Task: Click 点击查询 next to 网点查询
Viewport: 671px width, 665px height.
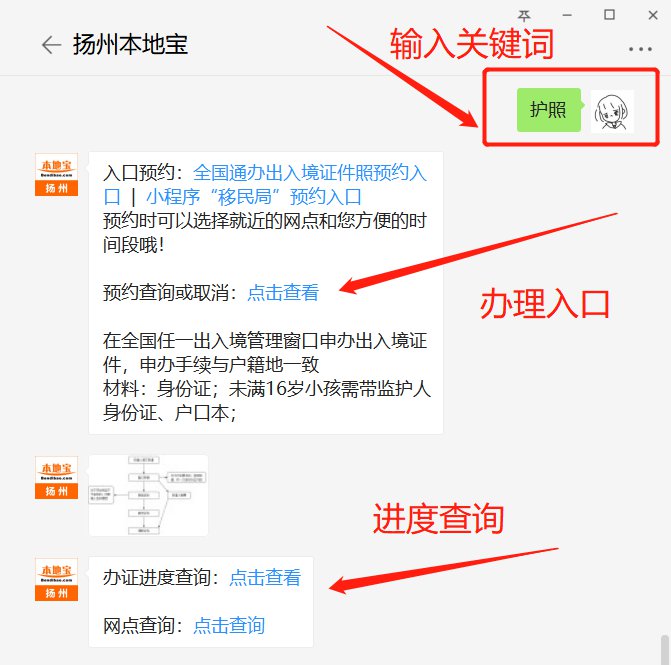Action: coord(229,626)
